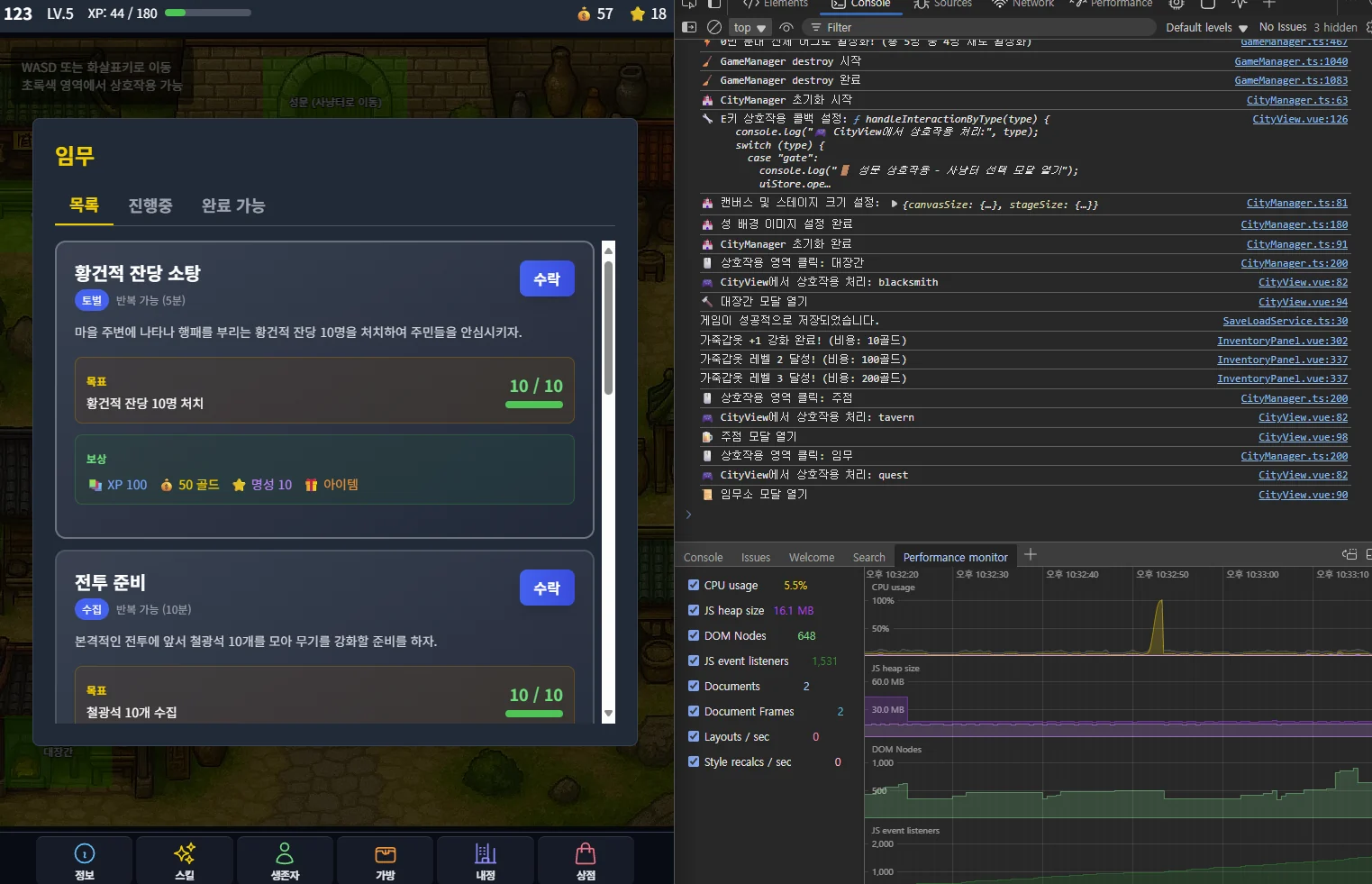Open the 생존자 survivor icon
Viewport: 1372px width, 884px height.
(285, 853)
